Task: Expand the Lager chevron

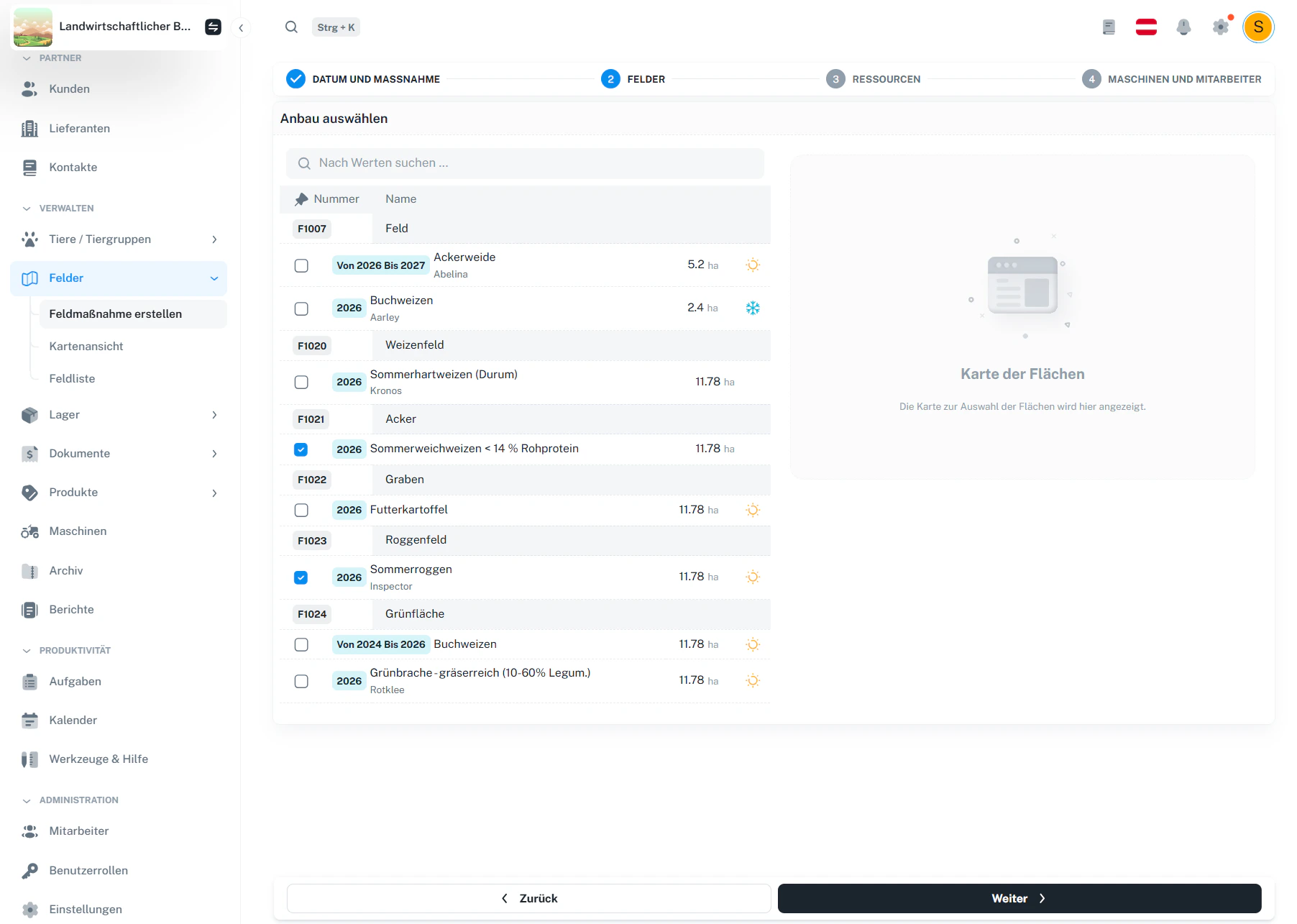Action: pos(214,415)
